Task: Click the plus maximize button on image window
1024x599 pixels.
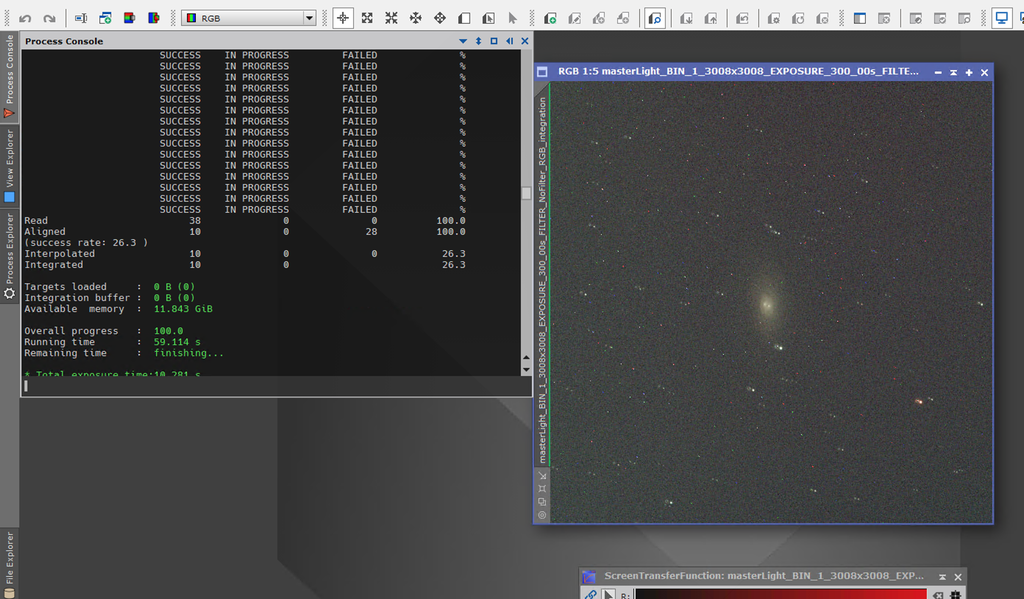Action: pyautogui.click(x=969, y=73)
